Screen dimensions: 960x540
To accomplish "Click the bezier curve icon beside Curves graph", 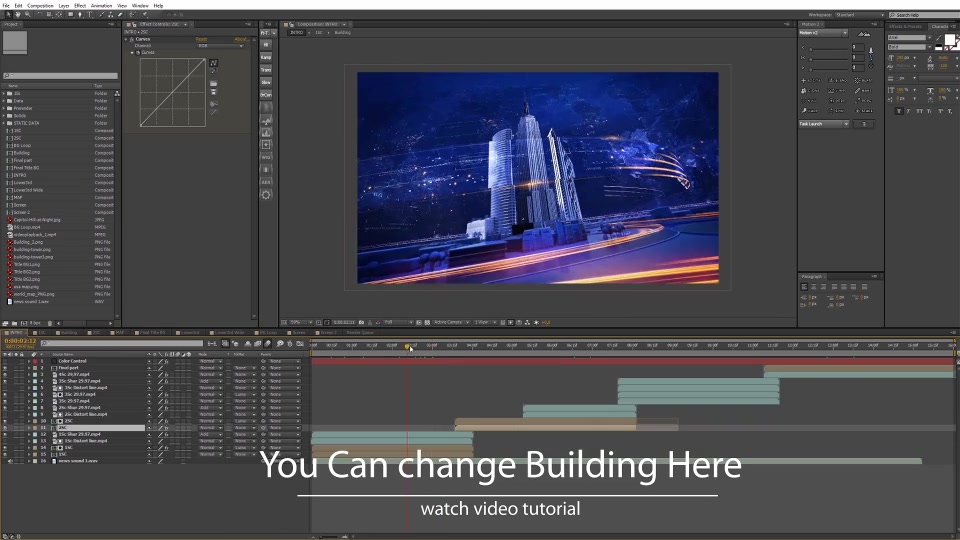I will tap(213, 63).
